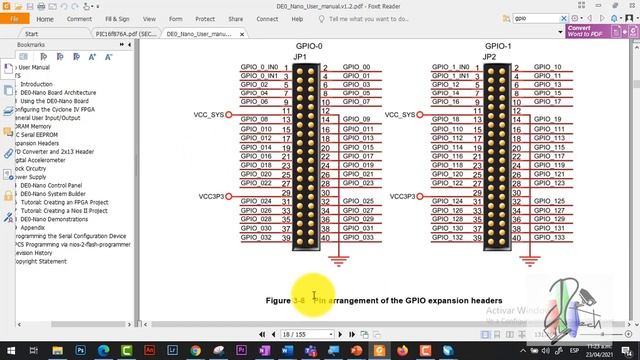Click the first bookmark flag icon in Bookmarks toolbar
Screen dimensions: 640x360
coord(43,57)
